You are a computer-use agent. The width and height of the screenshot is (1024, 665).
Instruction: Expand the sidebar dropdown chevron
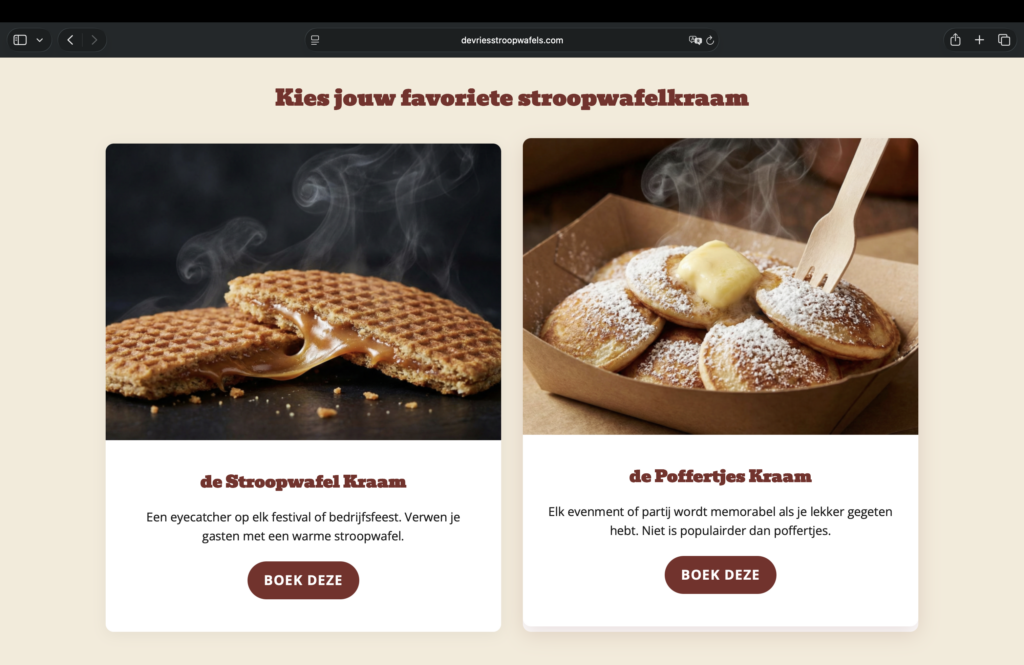[40, 40]
